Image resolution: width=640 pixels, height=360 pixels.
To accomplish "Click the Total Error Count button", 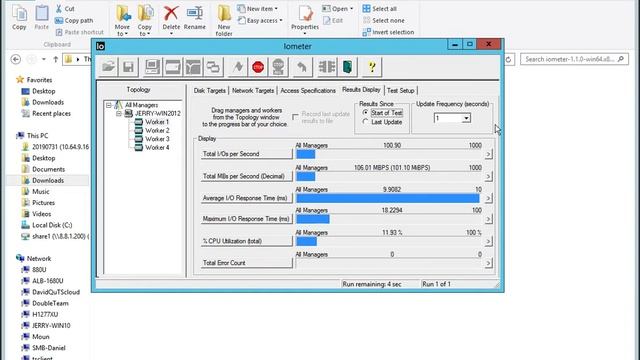I will (x=247, y=263).
